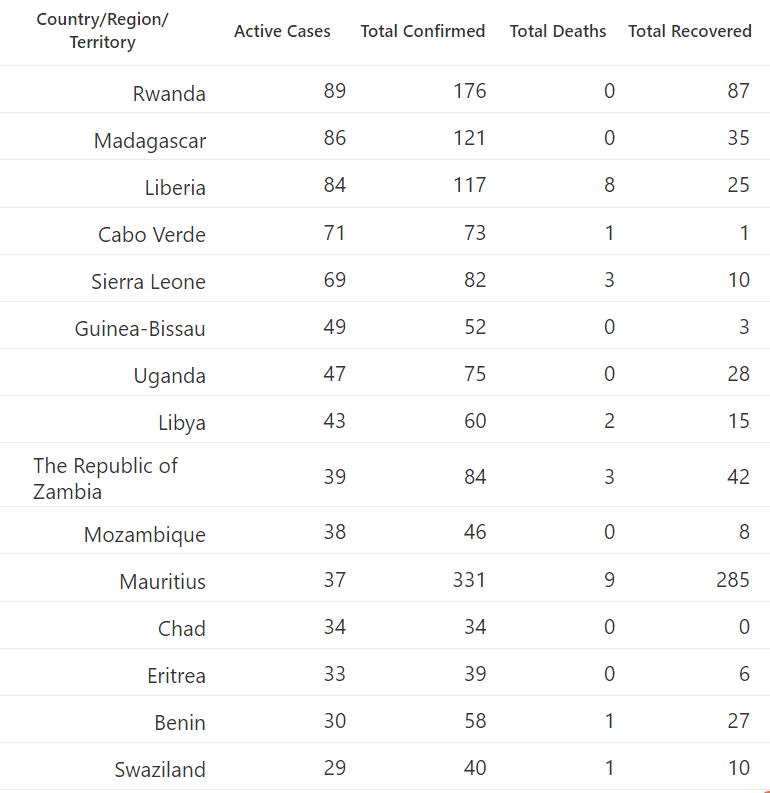Select the Rwanda row name

[169, 94]
